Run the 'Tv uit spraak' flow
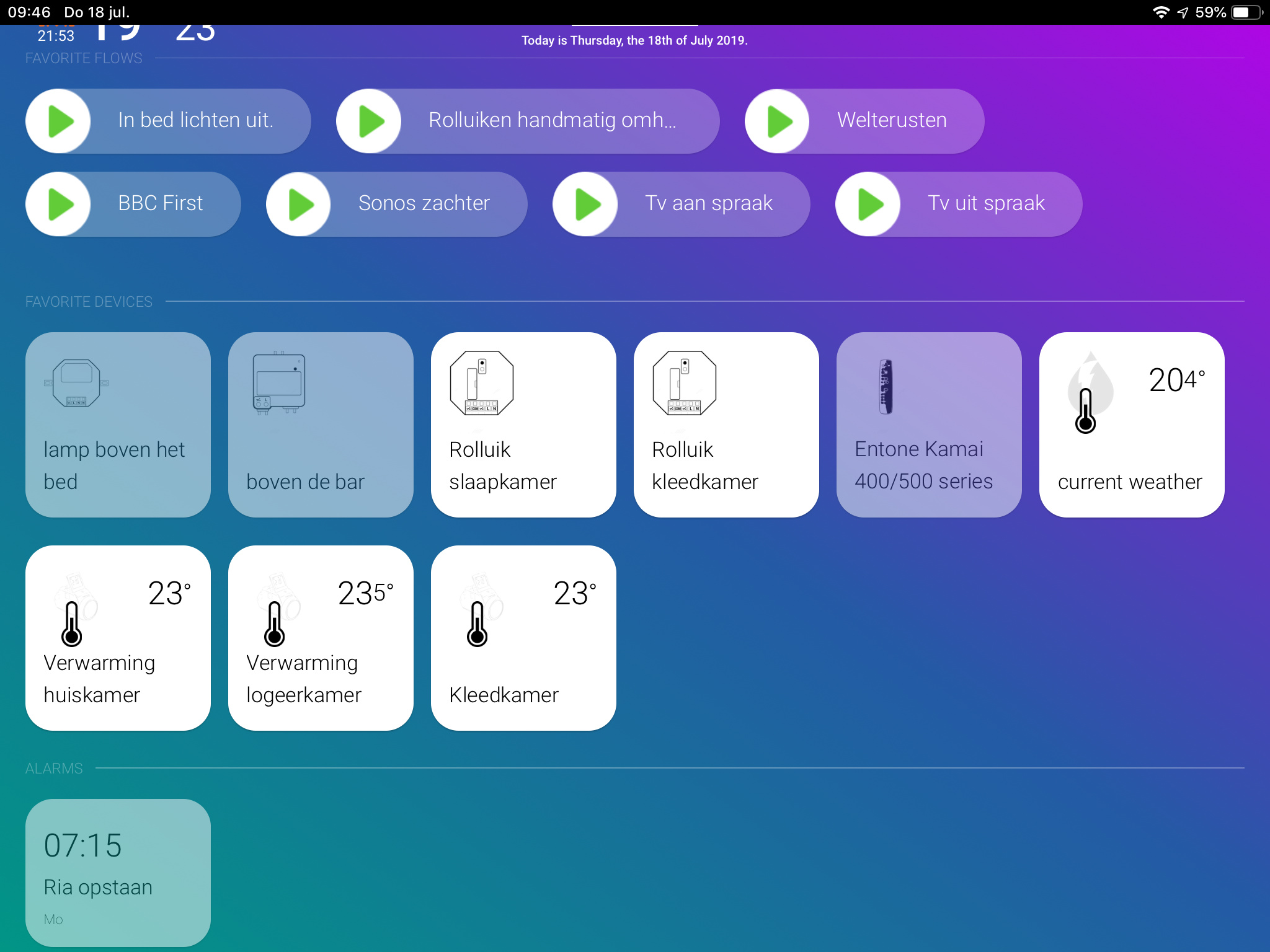Image resolution: width=1270 pixels, height=952 pixels. pyautogui.click(x=868, y=204)
